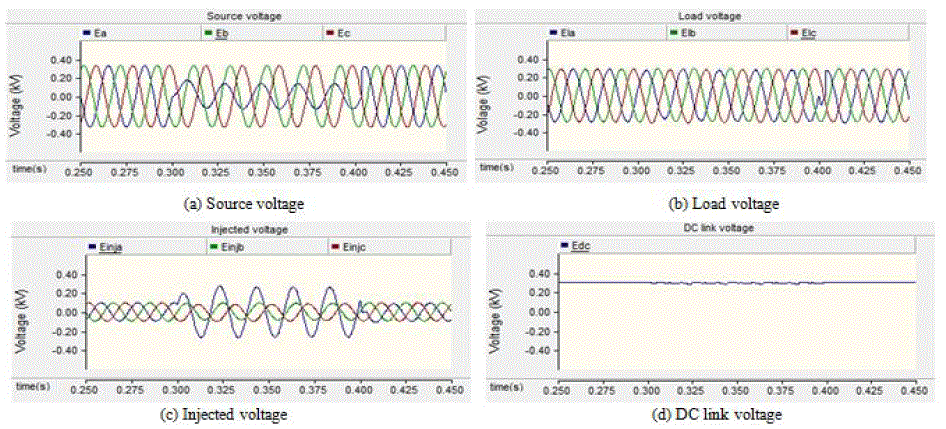Click the Source voltage graph title bar
The width and height of the screenshot is (946, 429).
pos(231,16)
